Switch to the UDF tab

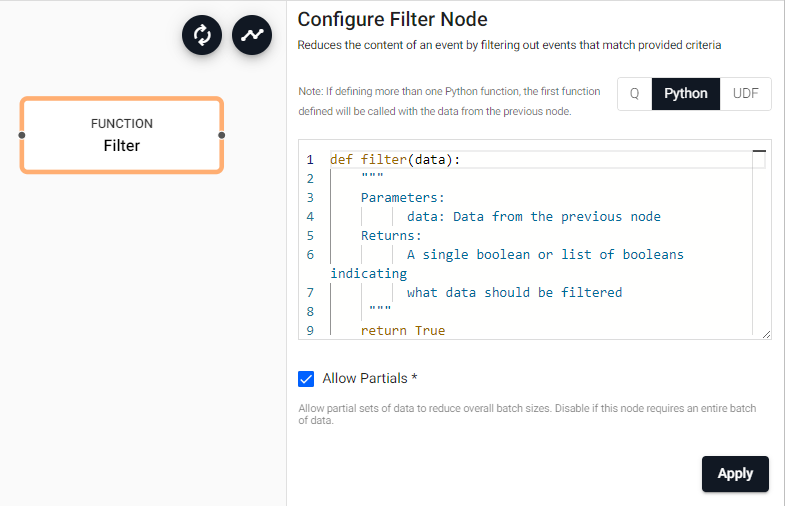[745, 94]
